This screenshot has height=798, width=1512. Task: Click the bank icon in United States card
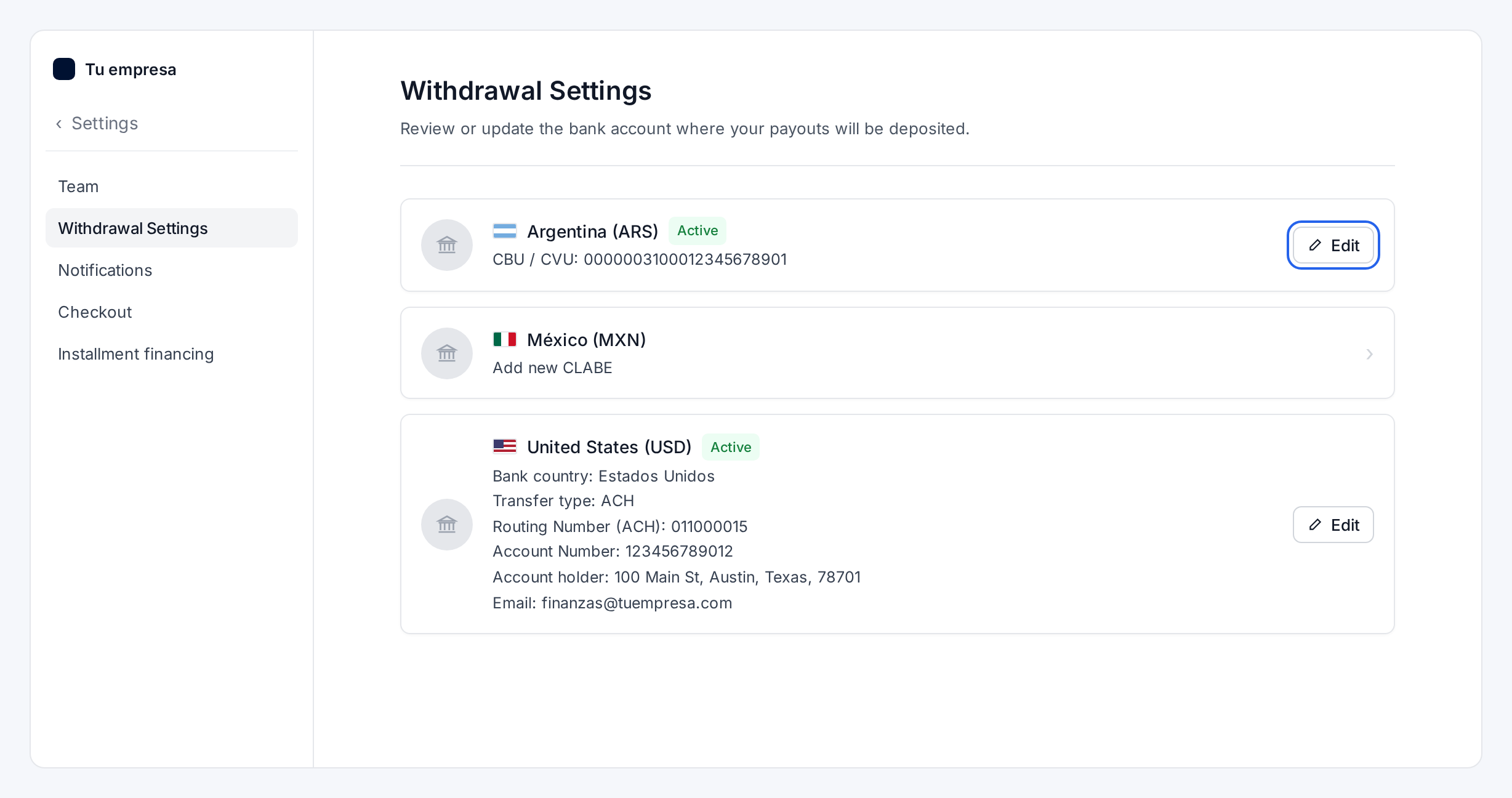[x=447, y=525]
